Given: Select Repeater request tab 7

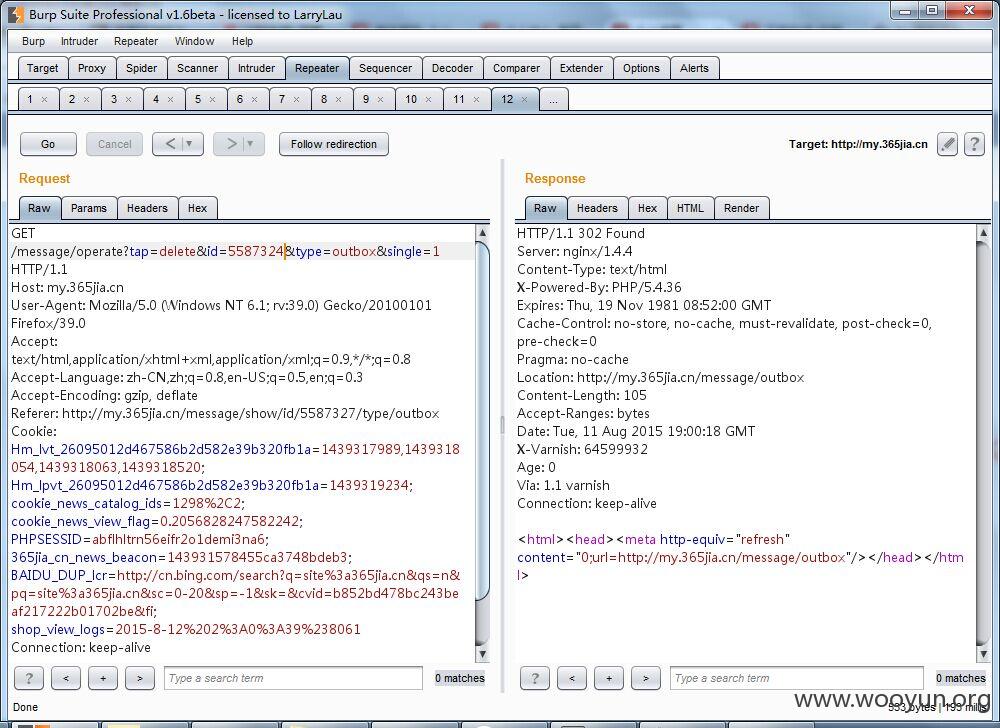Looking at the screenshot, I should pyautogui.click(x=282, y=99).
